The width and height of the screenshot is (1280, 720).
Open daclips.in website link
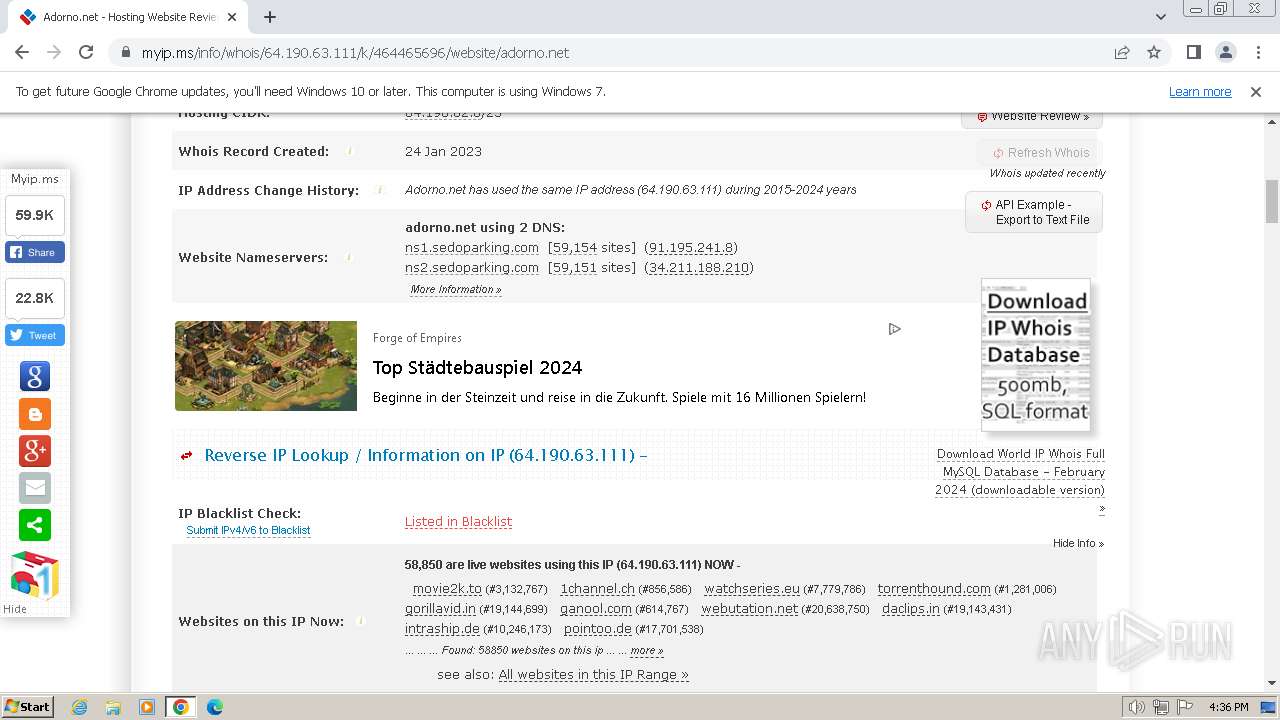911,609
